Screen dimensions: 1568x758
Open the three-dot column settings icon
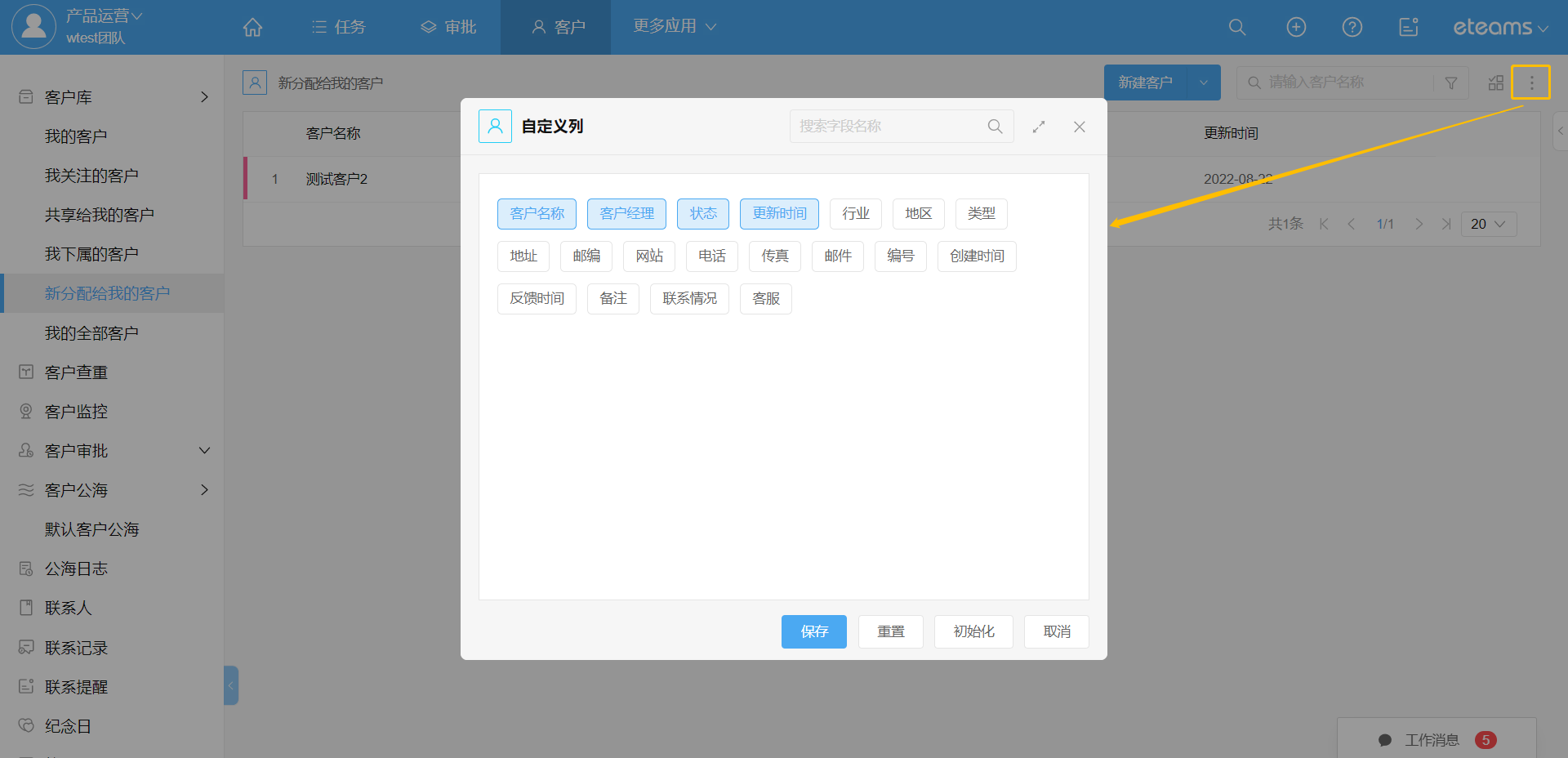(x=1530, y=82)
